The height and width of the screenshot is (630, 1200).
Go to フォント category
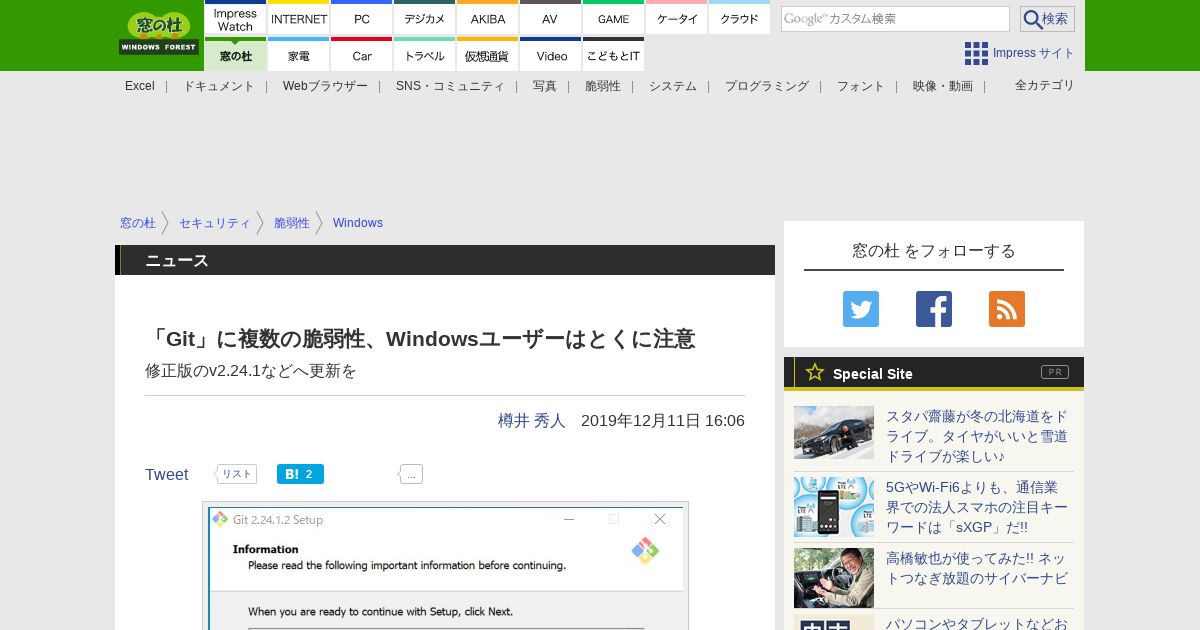(x=861, y=86)
